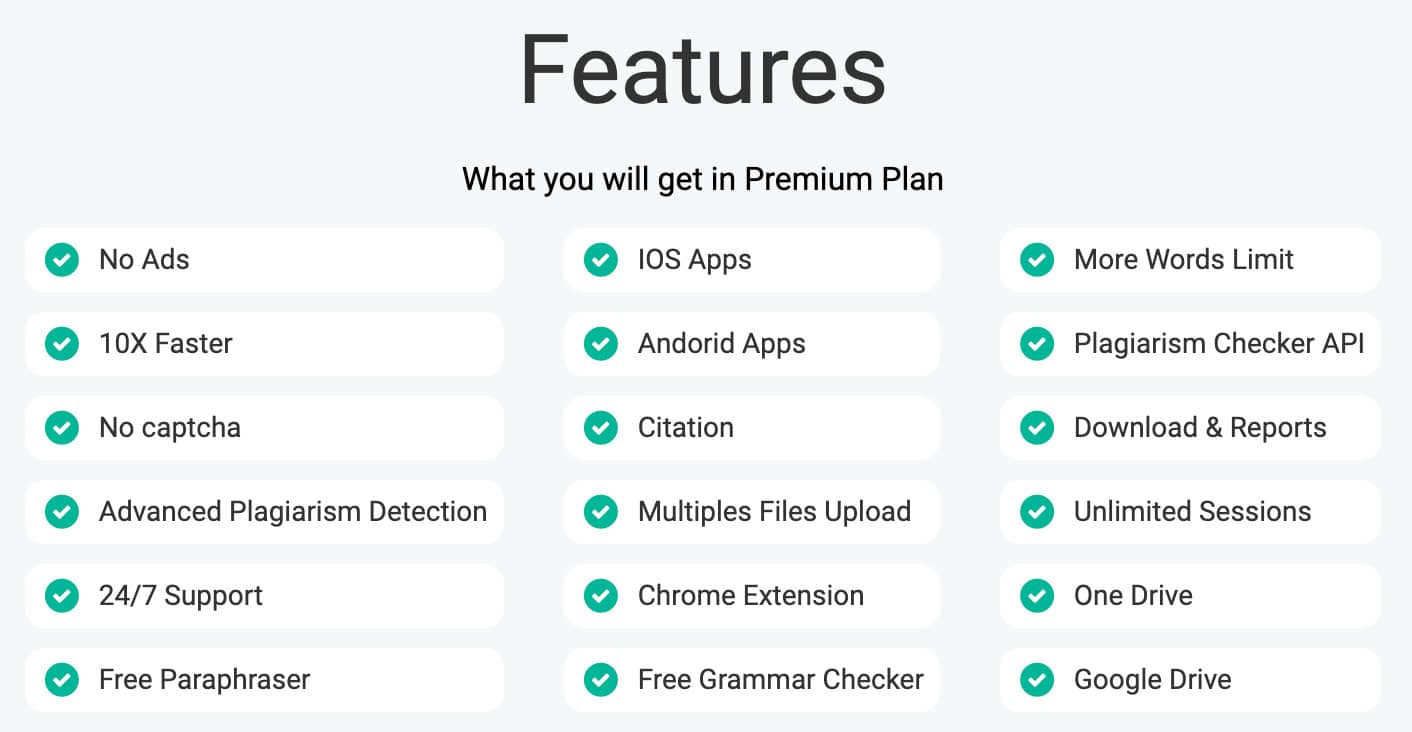
Task: Click the No captcha feature label
Action: [x=170, y=428]
